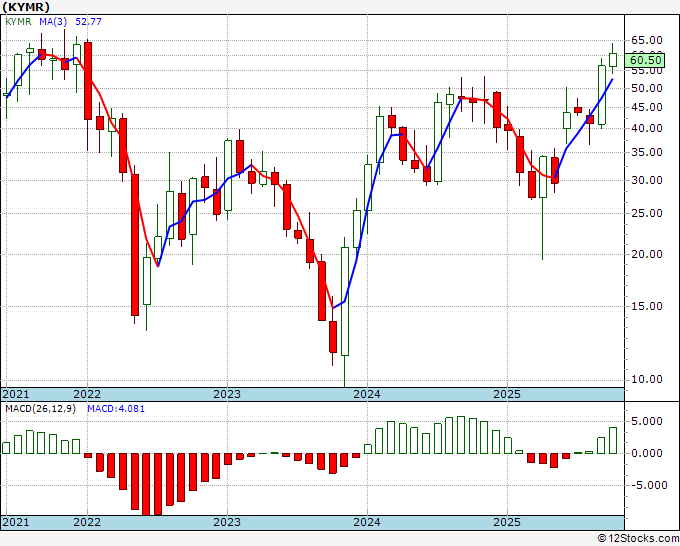
Task: Click the 50.00 price axis label
Action: pyautogui.click(x=646, y=88)
